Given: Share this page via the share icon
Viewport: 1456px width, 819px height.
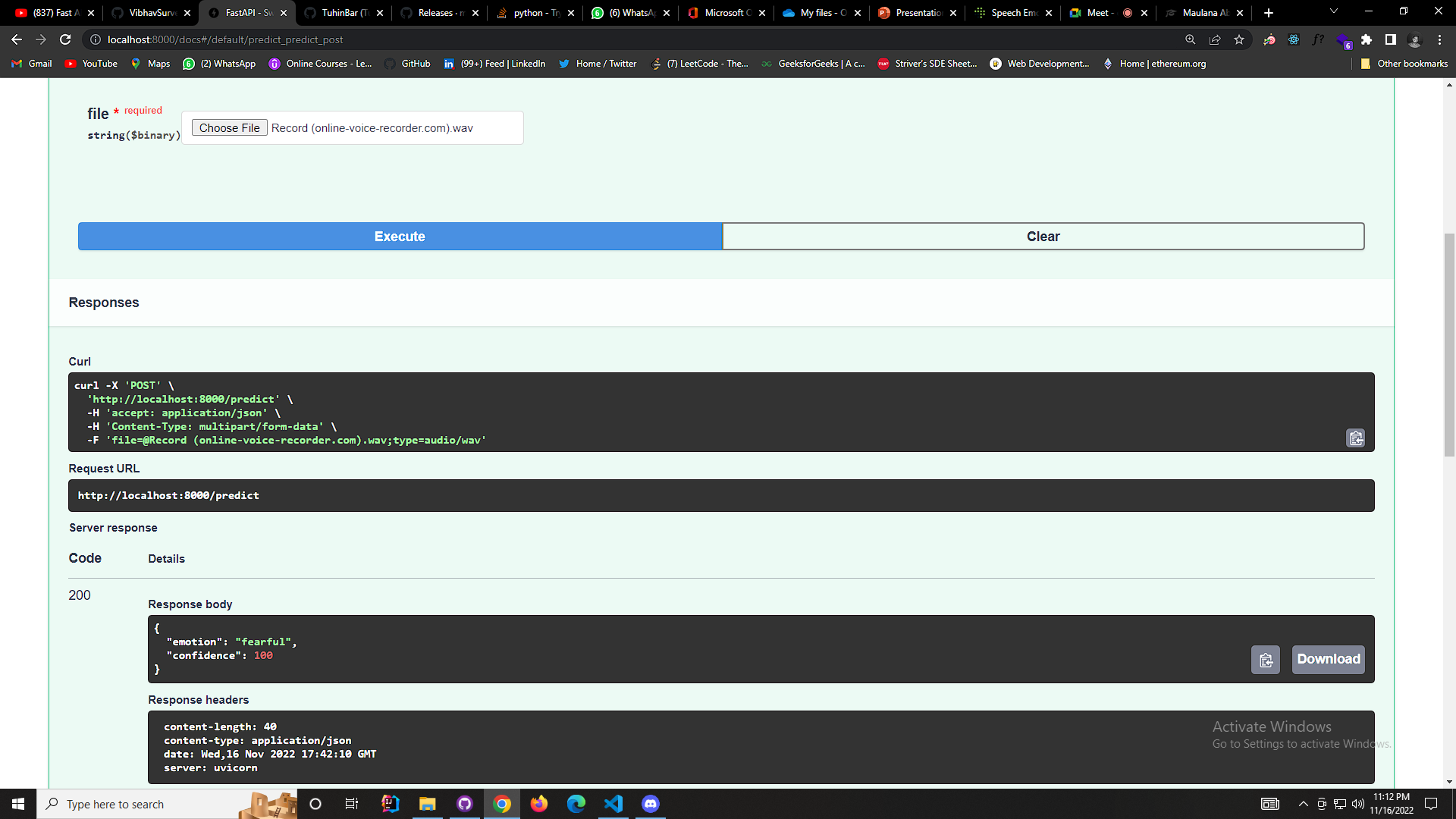Looking at the screenshot, I should pos(1216,39).
